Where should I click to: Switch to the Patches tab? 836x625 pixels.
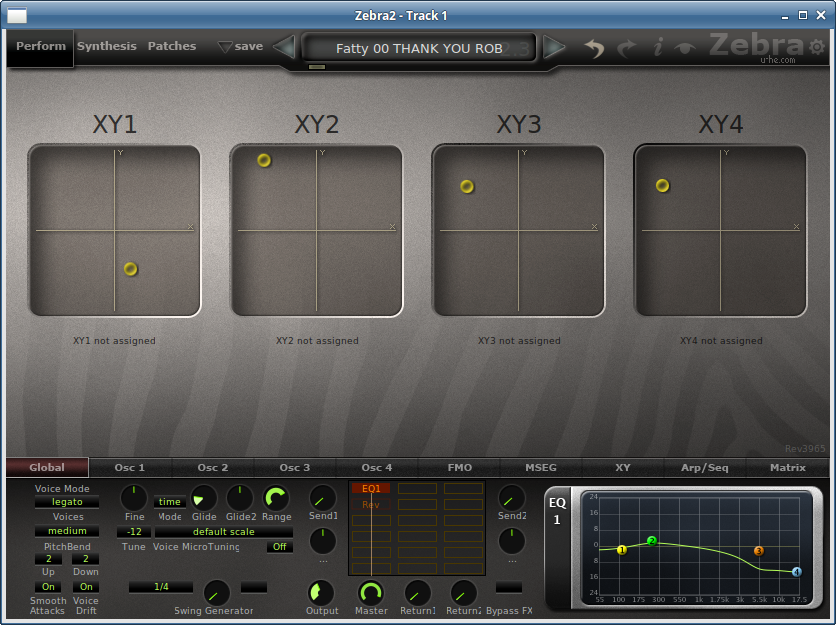172,46
